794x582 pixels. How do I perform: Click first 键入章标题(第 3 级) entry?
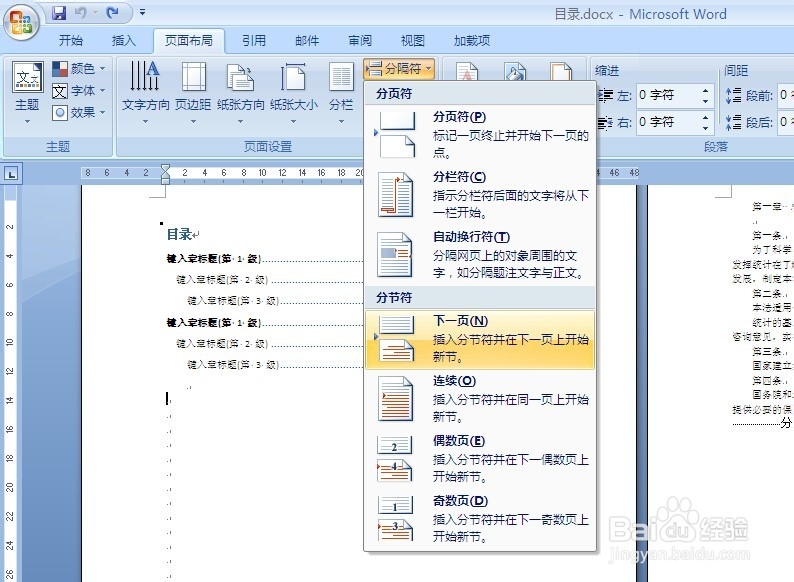tap(232, 300)
